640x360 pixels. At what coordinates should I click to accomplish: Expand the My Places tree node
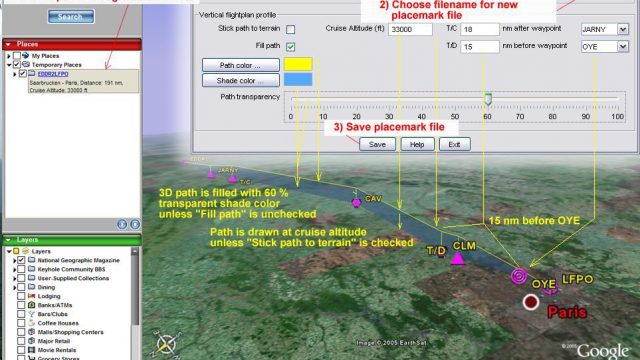9,56
